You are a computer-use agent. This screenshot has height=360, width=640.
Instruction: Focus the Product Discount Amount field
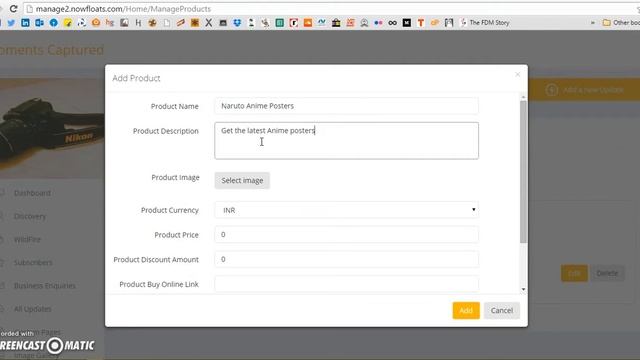tap(346, 259)
